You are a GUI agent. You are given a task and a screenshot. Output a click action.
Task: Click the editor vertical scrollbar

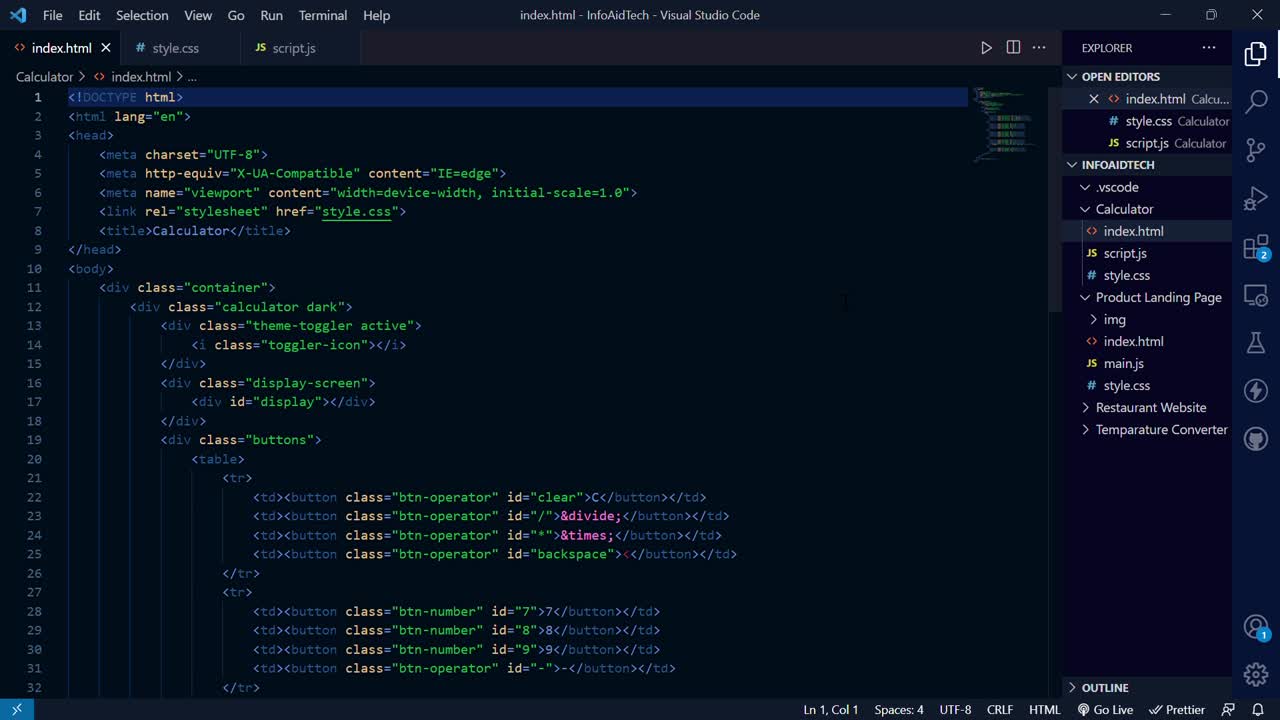point(1054,200)
